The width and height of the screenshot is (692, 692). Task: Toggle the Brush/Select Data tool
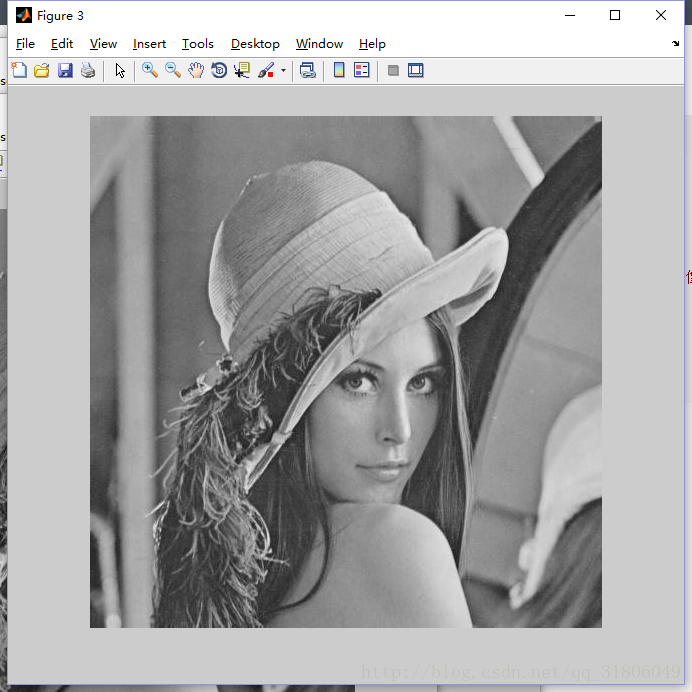[x=266, y=70]
